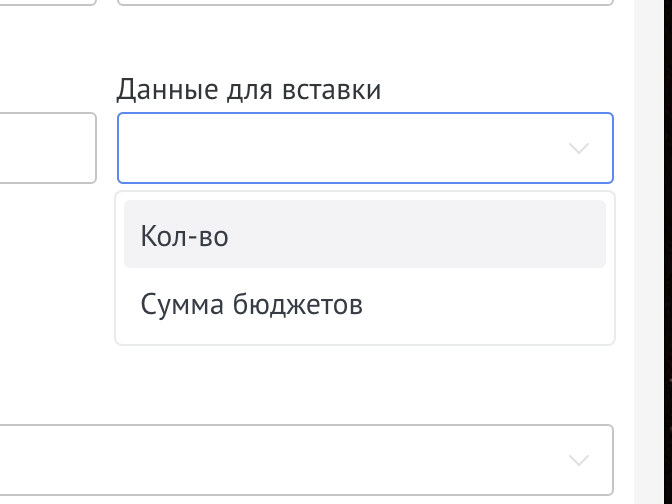Screen dimensions: 672x504
Task: Choose "Сумма бюджетов" from the list
Action: [x=252, y=303]
